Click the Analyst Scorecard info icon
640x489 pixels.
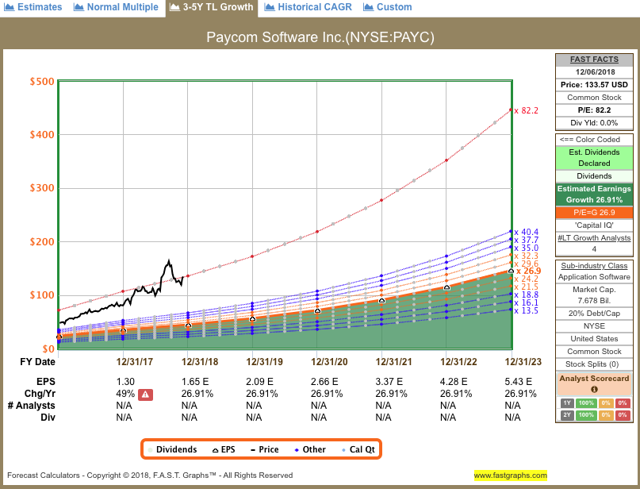tap(594, 389)
